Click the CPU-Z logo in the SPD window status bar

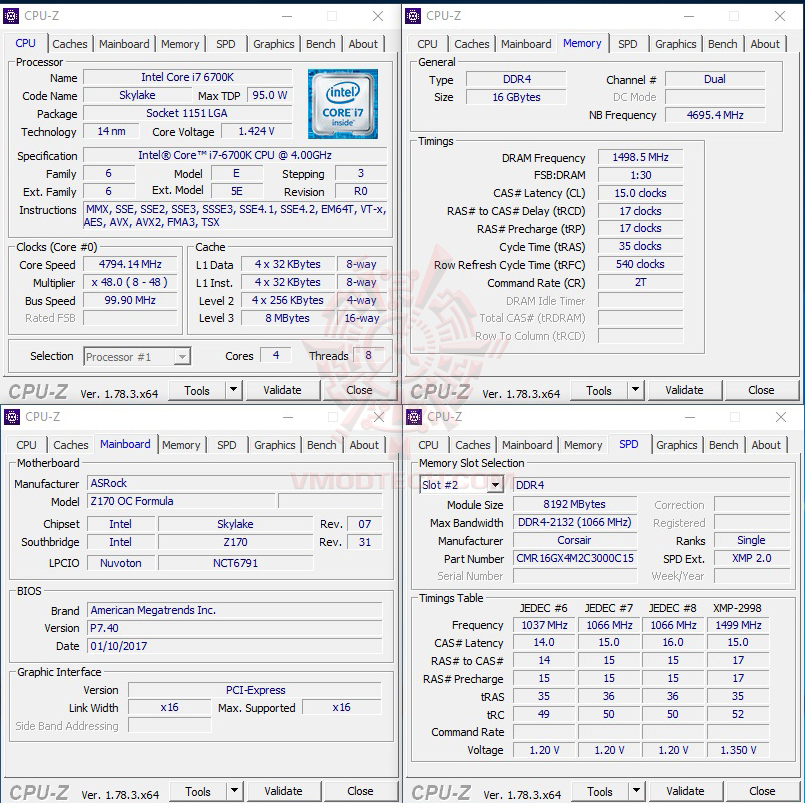point(440,791)
